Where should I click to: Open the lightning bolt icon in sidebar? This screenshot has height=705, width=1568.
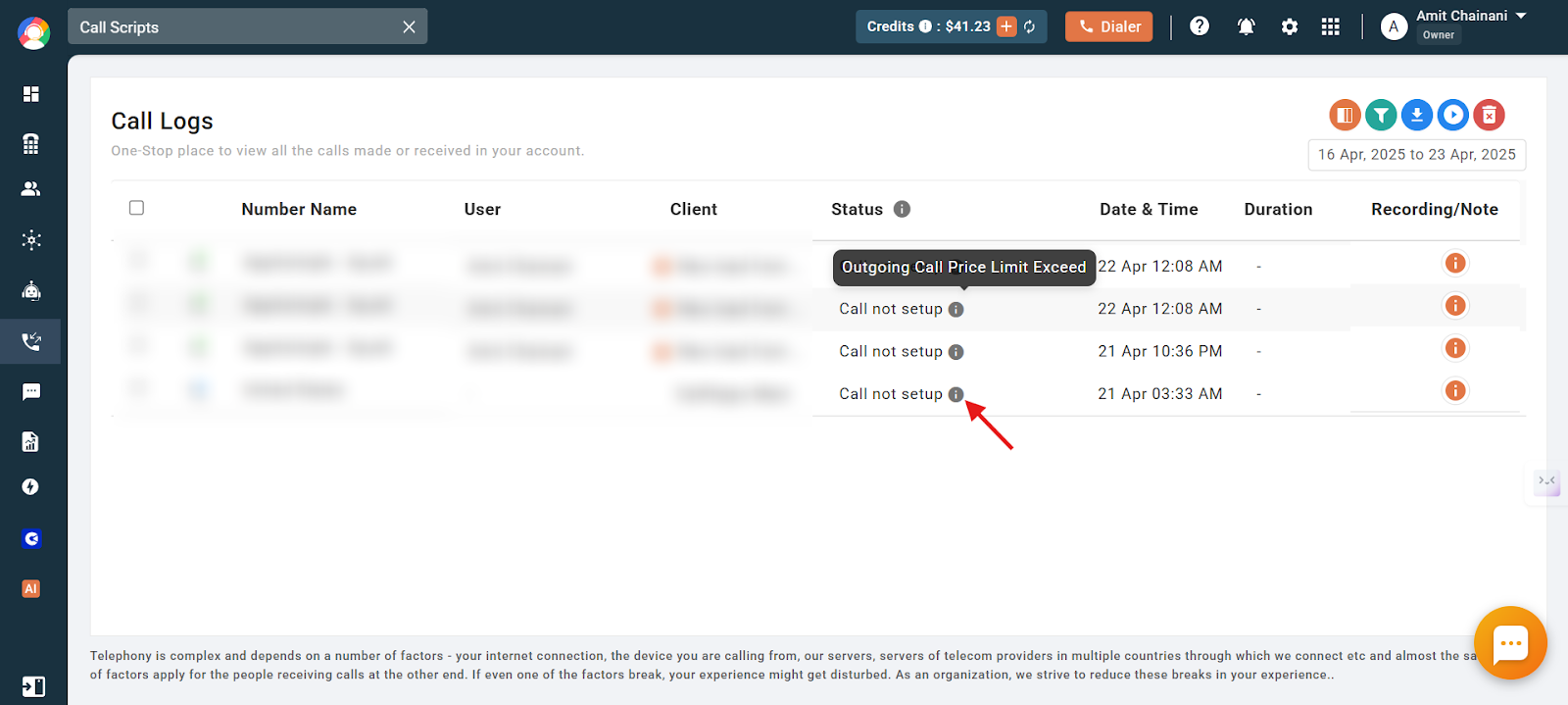coord(31,487)
